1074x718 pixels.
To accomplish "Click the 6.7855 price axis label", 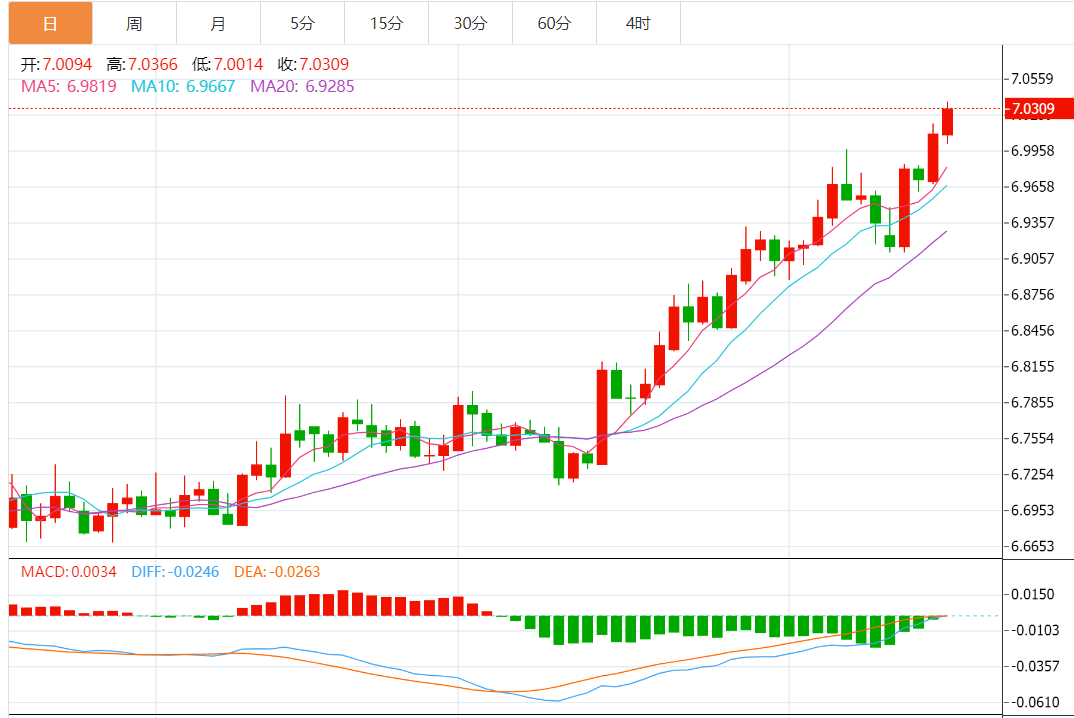I will point(1032,402).
